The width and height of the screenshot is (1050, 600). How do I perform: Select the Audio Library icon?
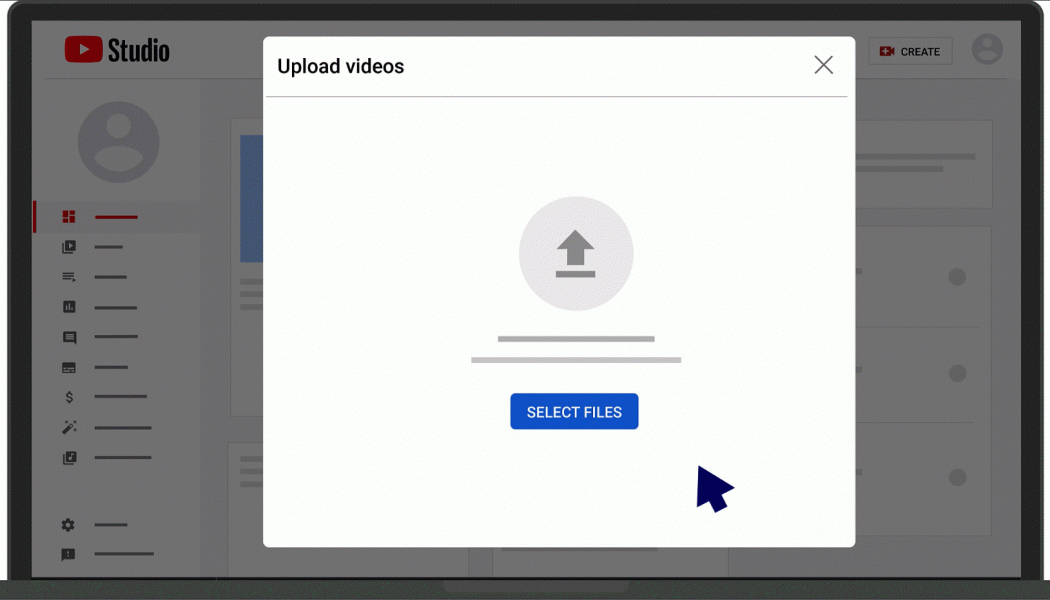68,457
